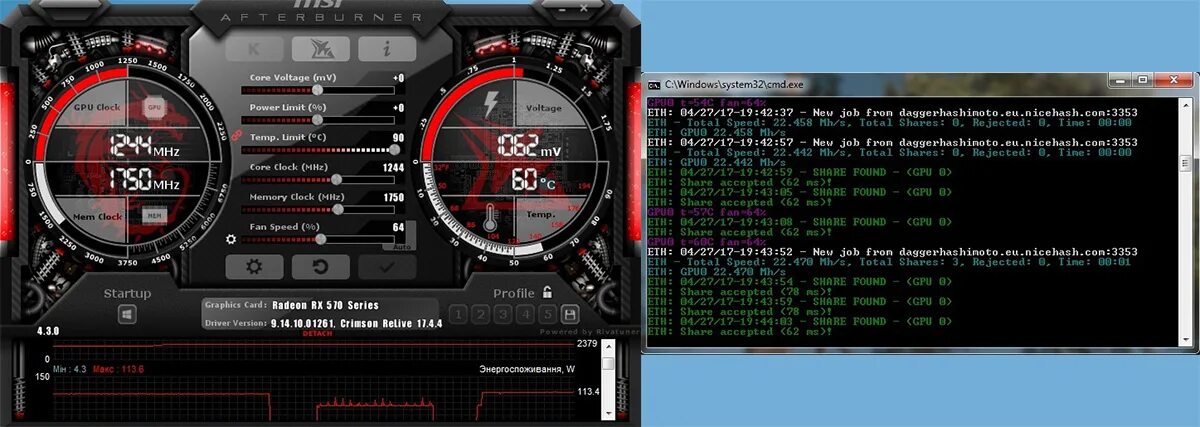Viewport: 1200px width, 427px height.
Task: Toggle the red power-temp link chain icon
Action: (237, 133)
